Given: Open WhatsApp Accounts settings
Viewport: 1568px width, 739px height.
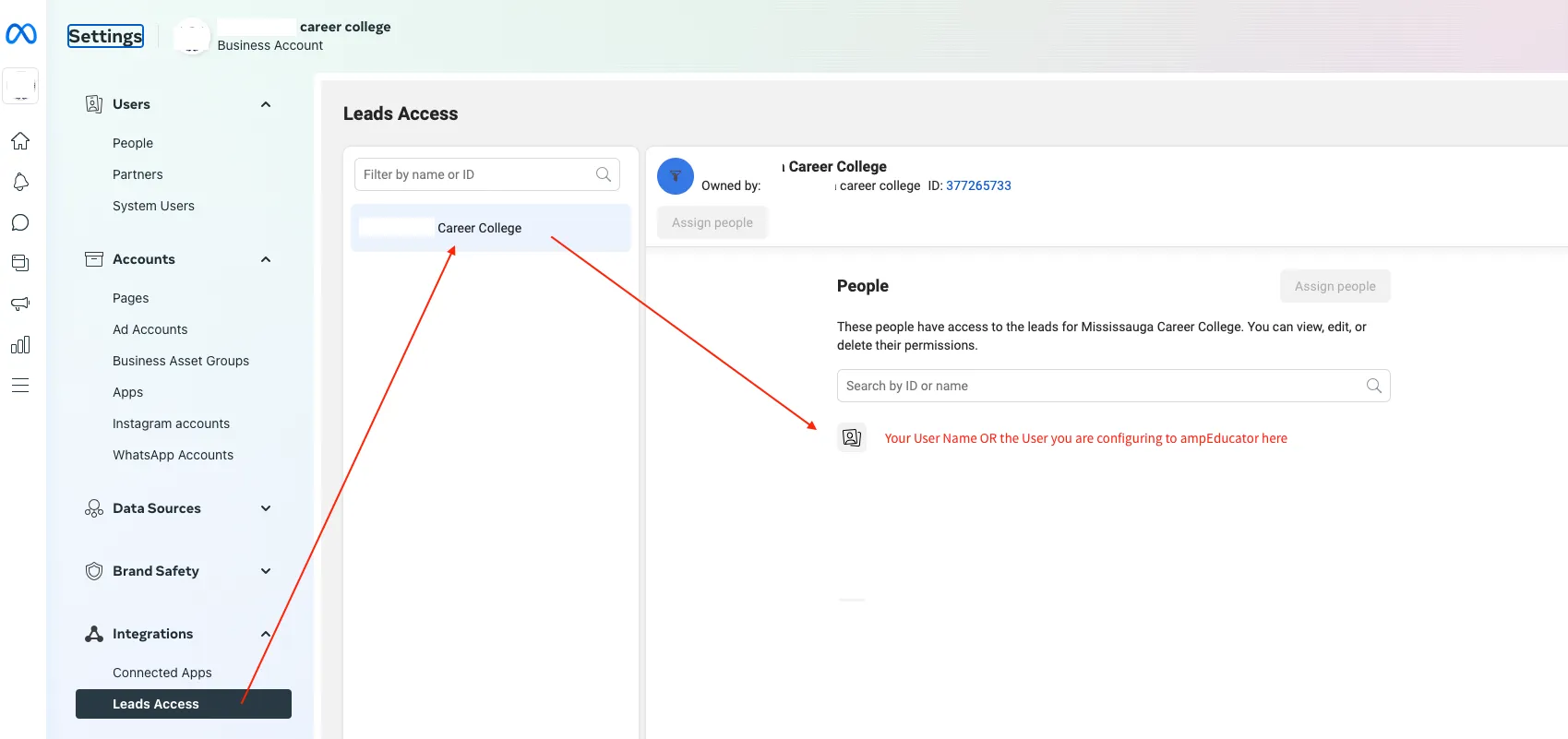Looking at the screenshot, I should click(173, 455).
